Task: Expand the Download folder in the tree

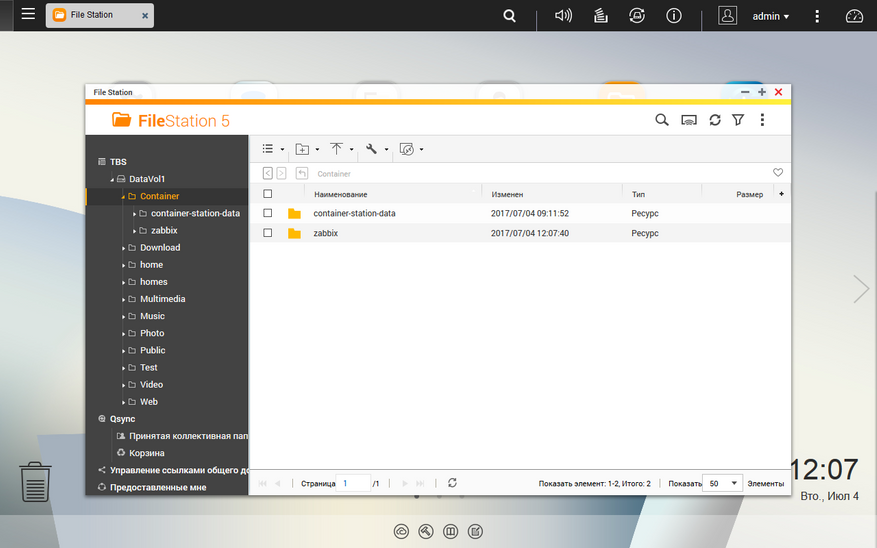Action: coord(123,248)
